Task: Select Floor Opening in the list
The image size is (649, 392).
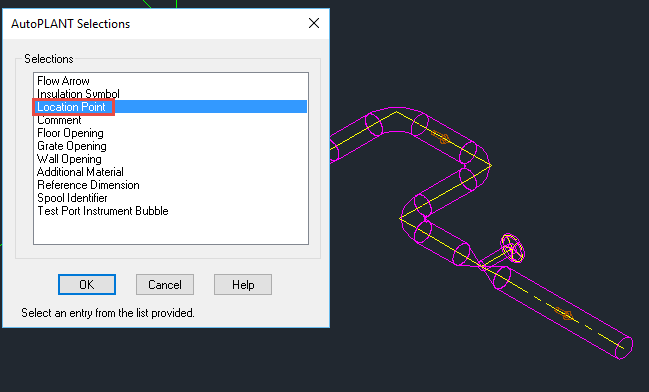Action: [70, 133]
